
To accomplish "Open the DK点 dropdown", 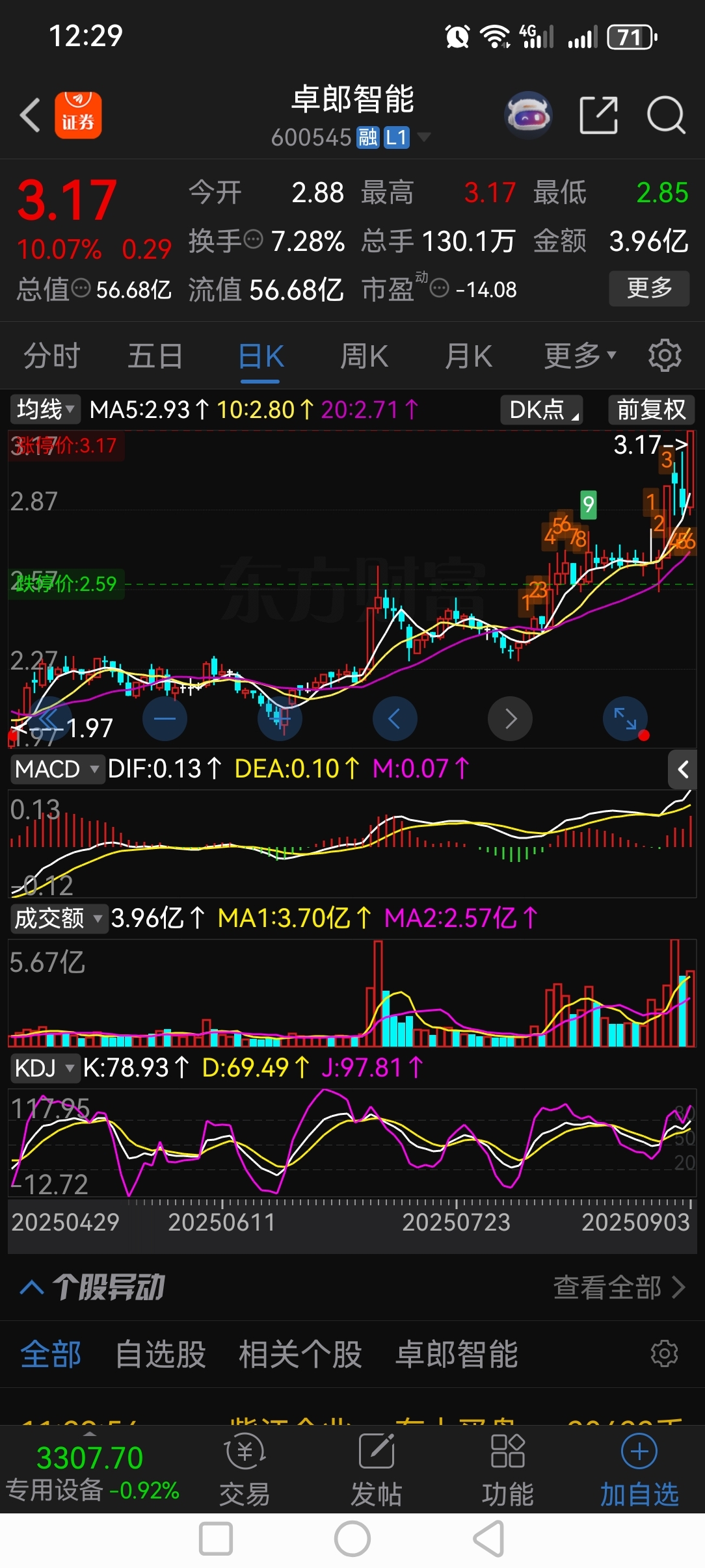I will 541,410.
